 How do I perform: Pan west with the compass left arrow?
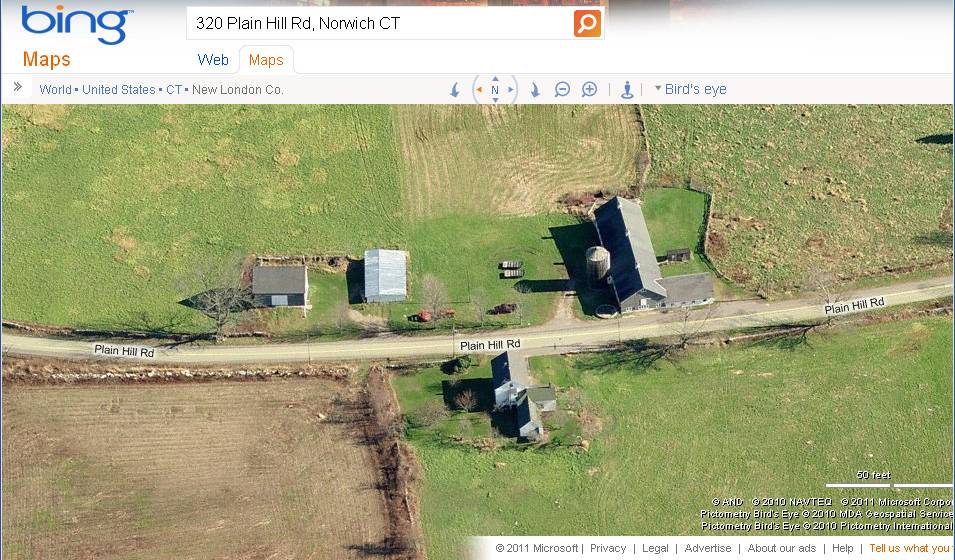(x=479, y=90)
